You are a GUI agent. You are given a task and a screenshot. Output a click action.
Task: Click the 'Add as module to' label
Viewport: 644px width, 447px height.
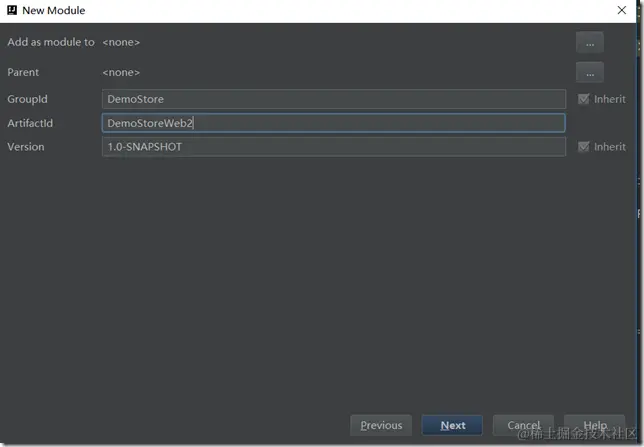51,42
